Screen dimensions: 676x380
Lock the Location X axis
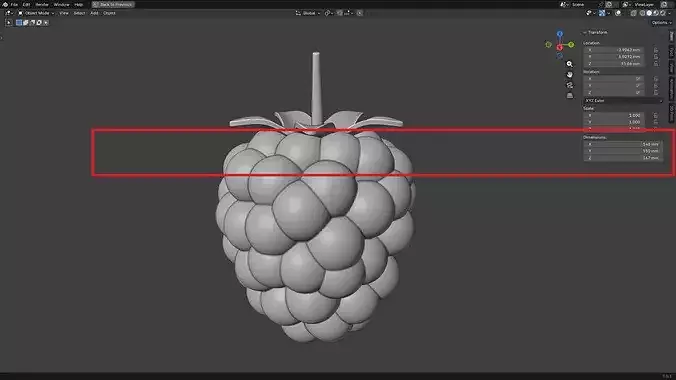pos(656,50)
